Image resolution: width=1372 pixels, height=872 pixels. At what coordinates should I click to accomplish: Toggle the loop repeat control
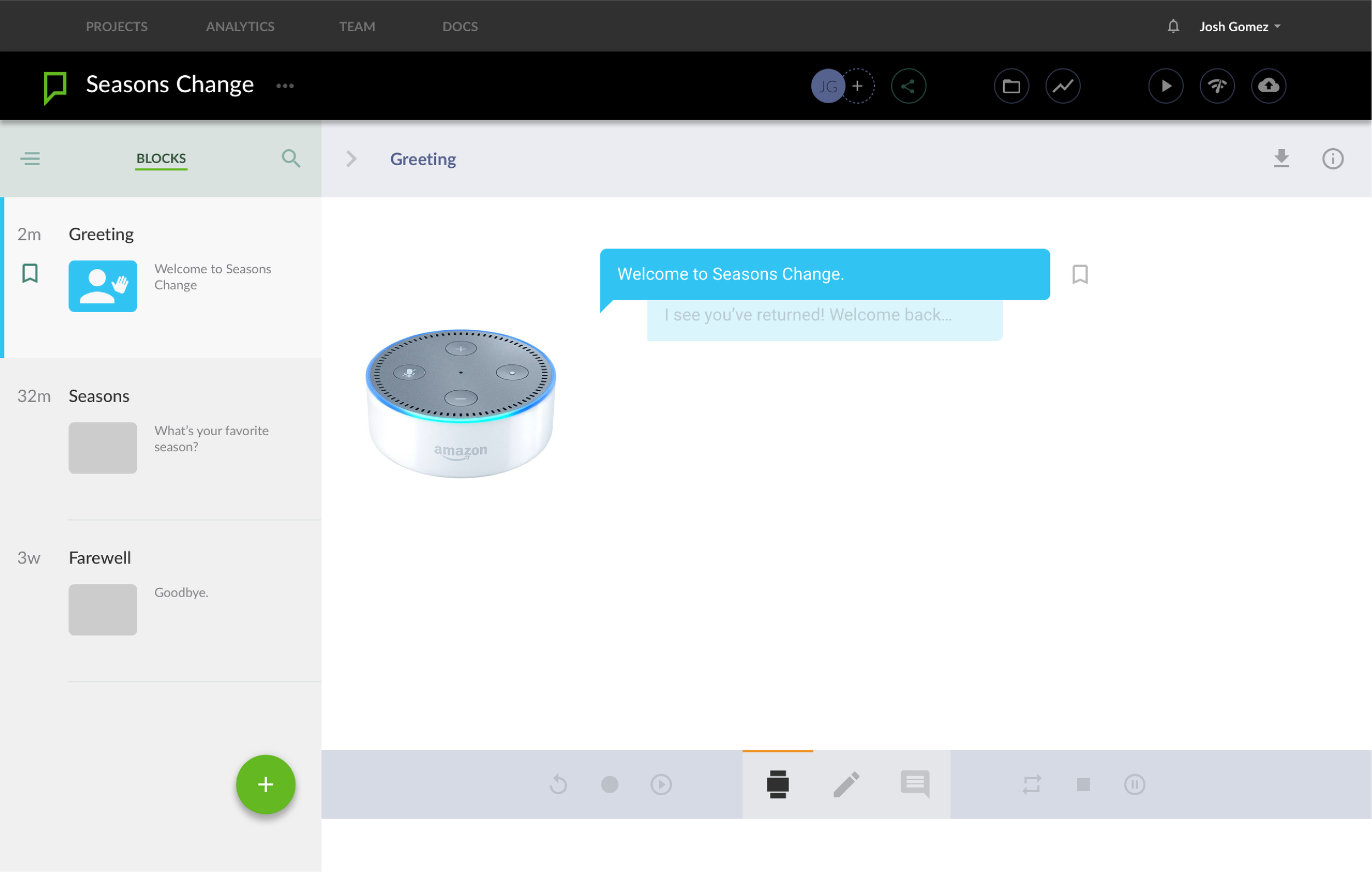tap(1032, 784)
